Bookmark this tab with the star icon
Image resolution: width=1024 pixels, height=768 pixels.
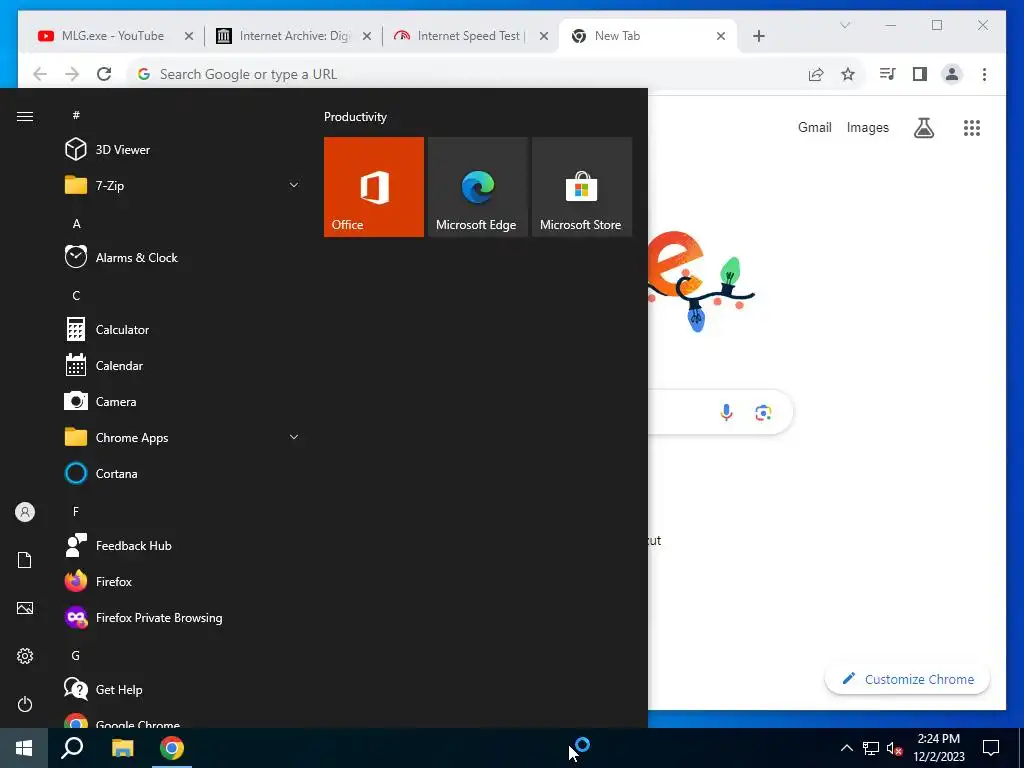pos(848,74)
